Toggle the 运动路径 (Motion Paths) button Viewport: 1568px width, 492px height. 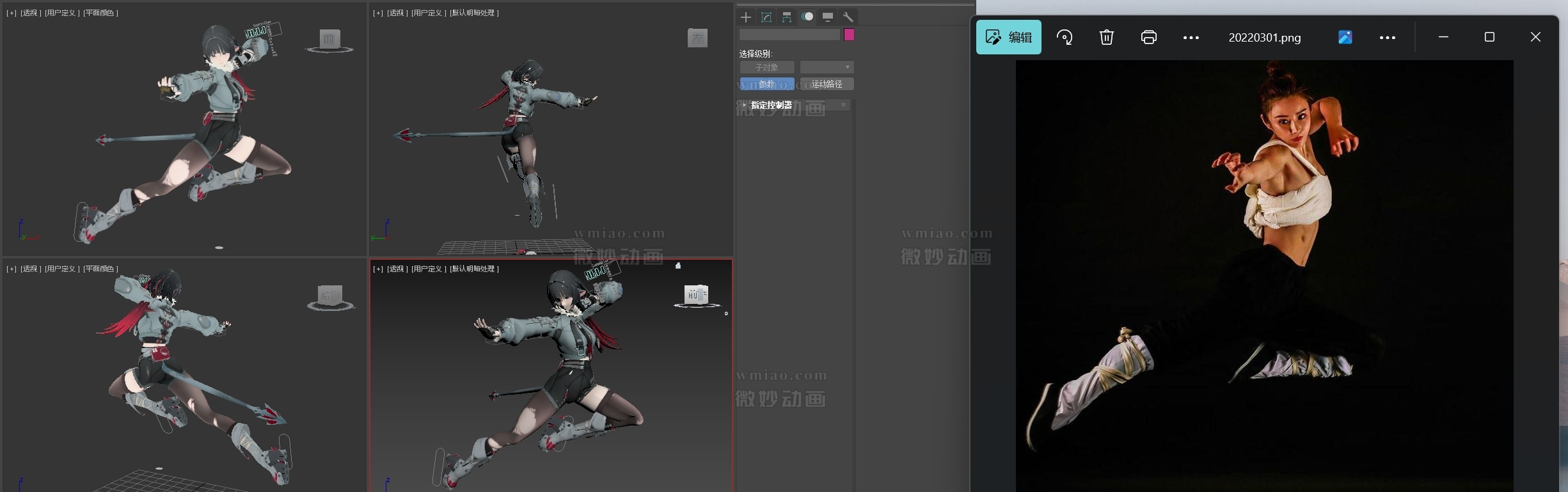(827, 84)
